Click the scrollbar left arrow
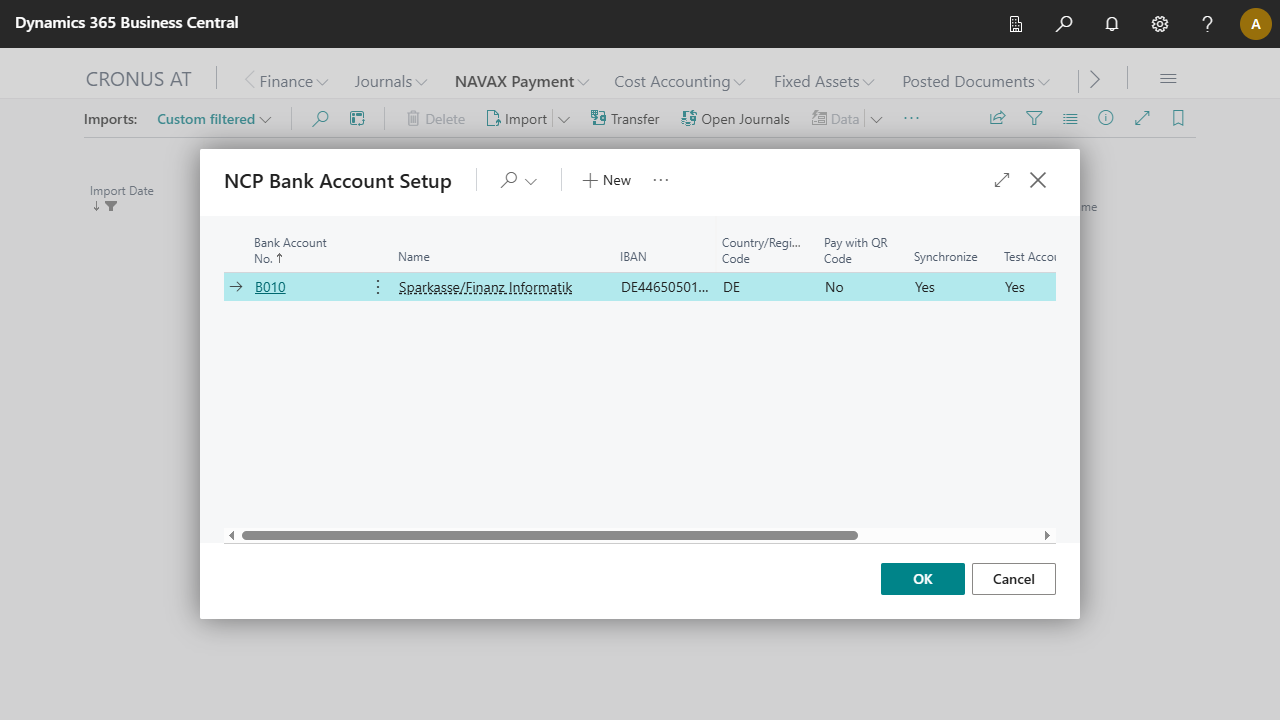This screenshot has height=720, width=1280. 232,535
